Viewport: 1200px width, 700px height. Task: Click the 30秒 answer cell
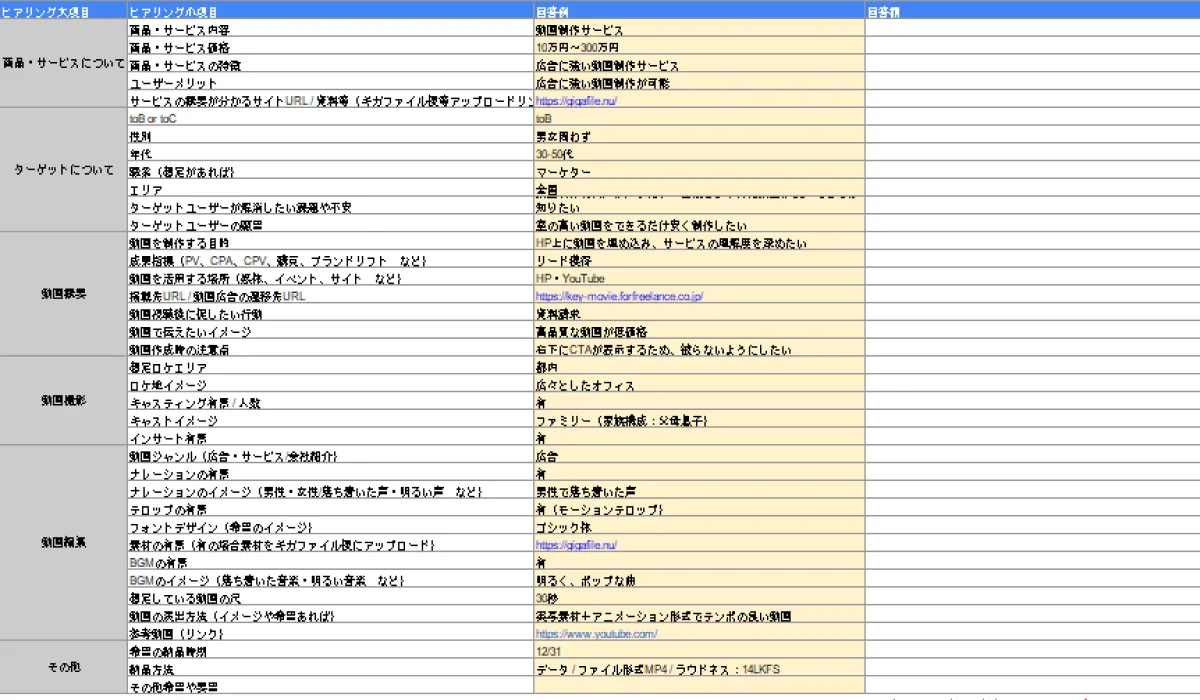point(699,599)
